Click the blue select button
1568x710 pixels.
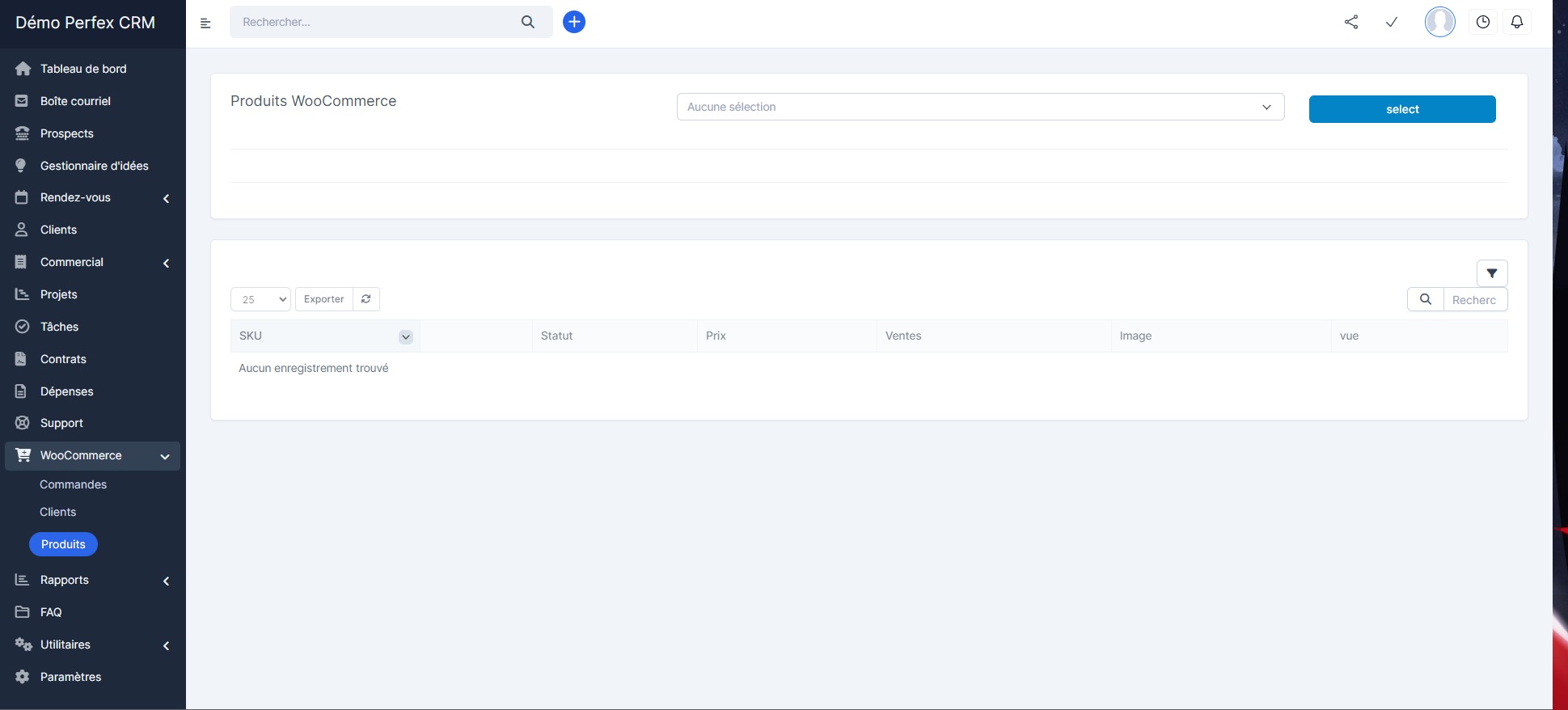1402,109
